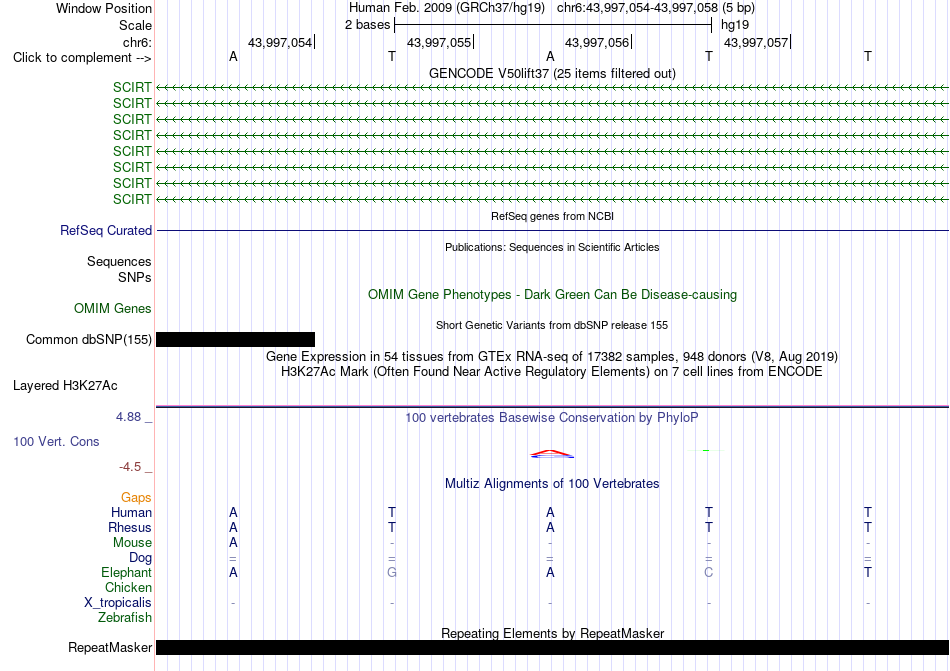Open the RefSeq genes from NCBI title
The width and height of the screenshot is (950, 671).
click(x=552, y=216)
